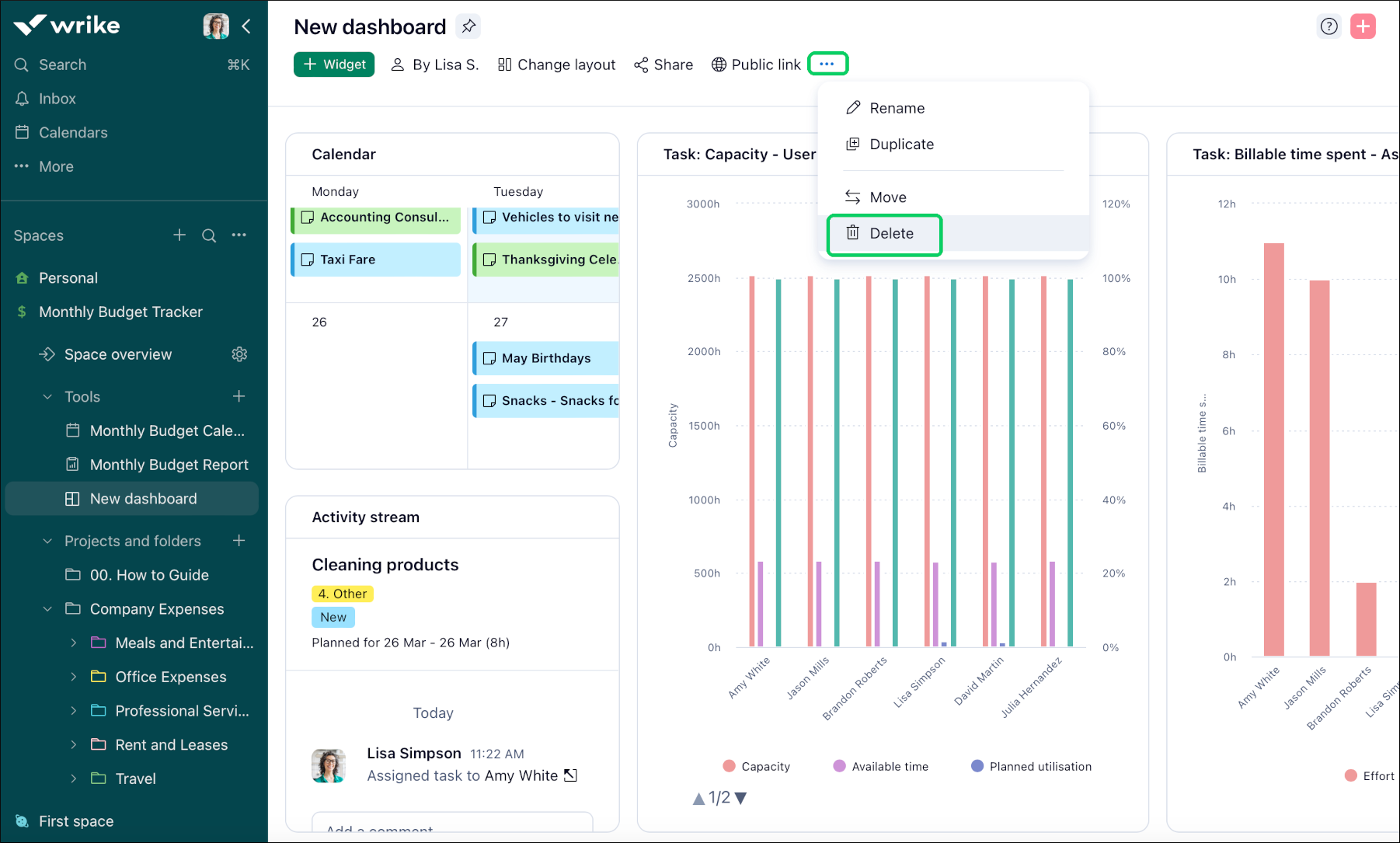Image resolution: width=1400 pixels, height=843 pixels.
Task: Collapse the Tools section
Action: click(47, 397)
